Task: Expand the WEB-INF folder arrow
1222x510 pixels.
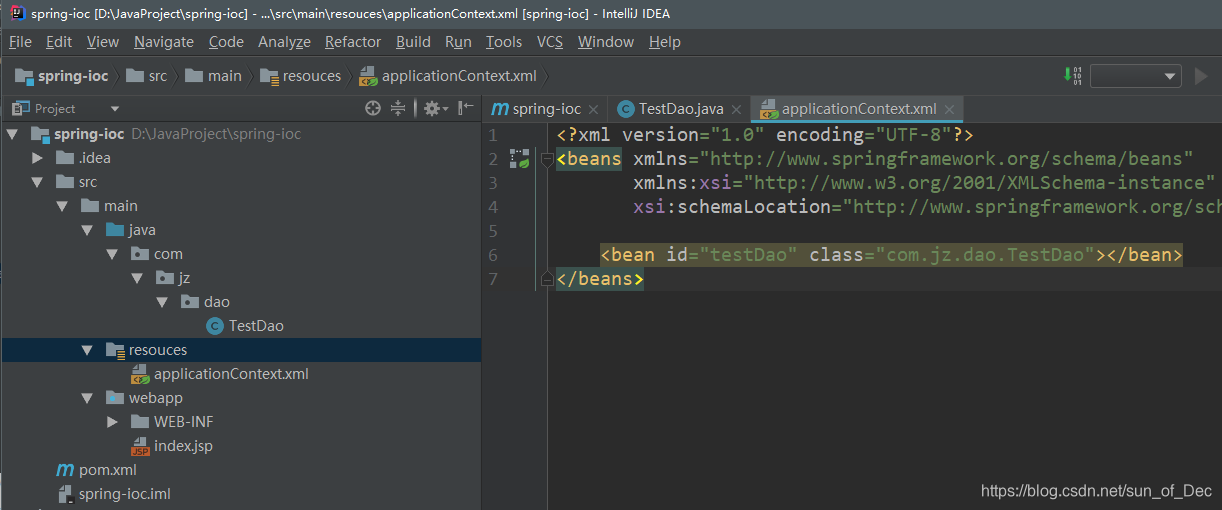Action: [x=112, y=422]
